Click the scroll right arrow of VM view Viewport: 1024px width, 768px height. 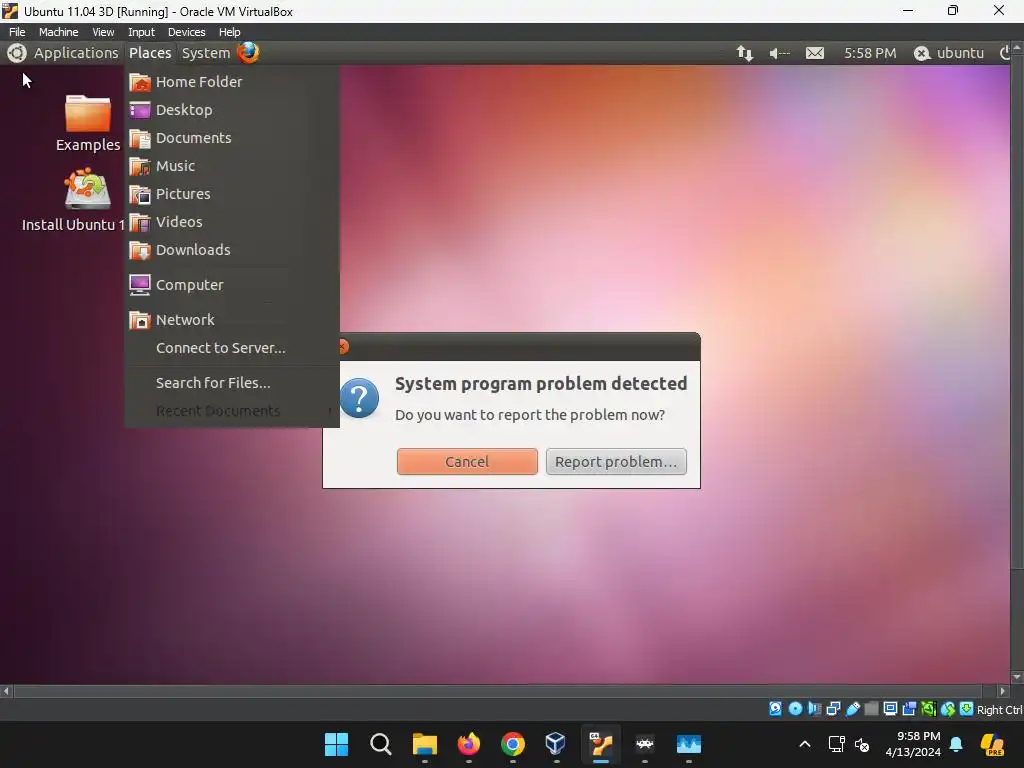(1002, 691)
